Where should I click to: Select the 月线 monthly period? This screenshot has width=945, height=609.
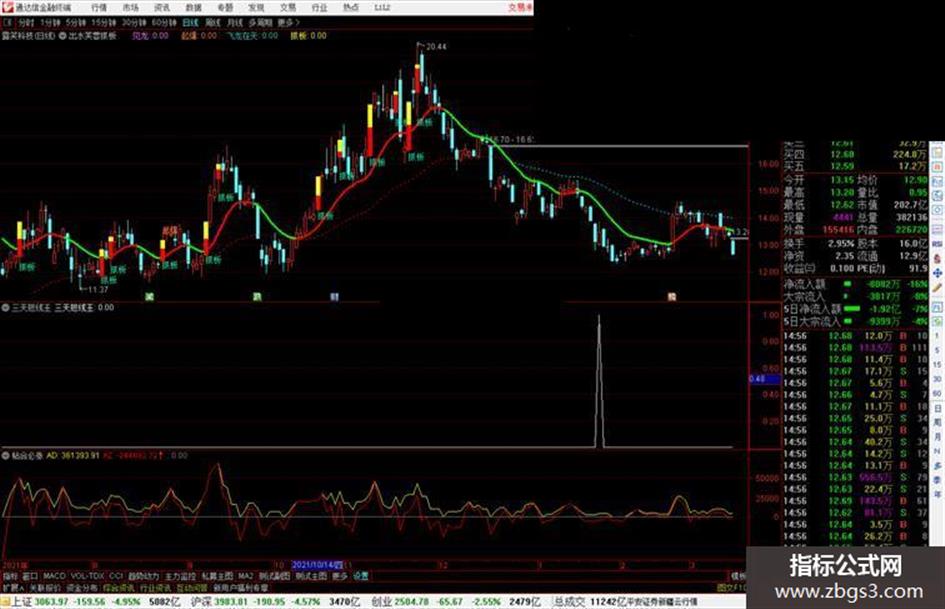pos(234,23)
